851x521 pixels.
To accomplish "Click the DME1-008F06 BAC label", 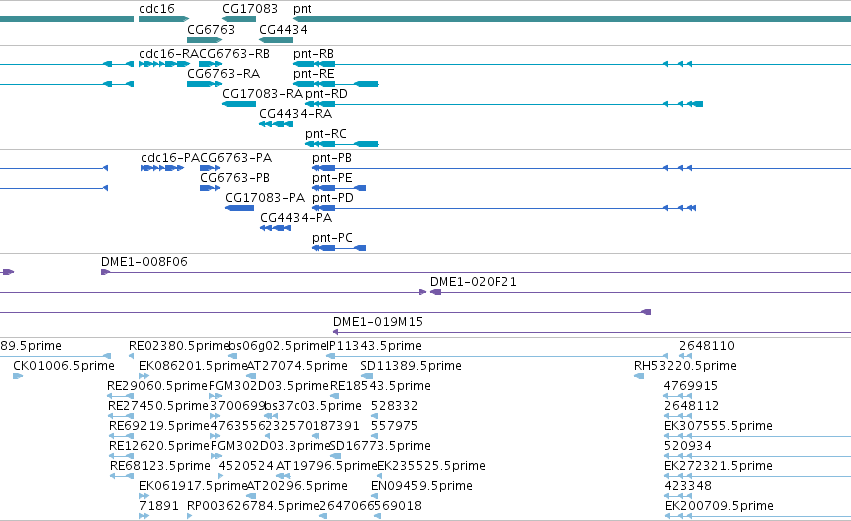I will click(x=144, y=262).
